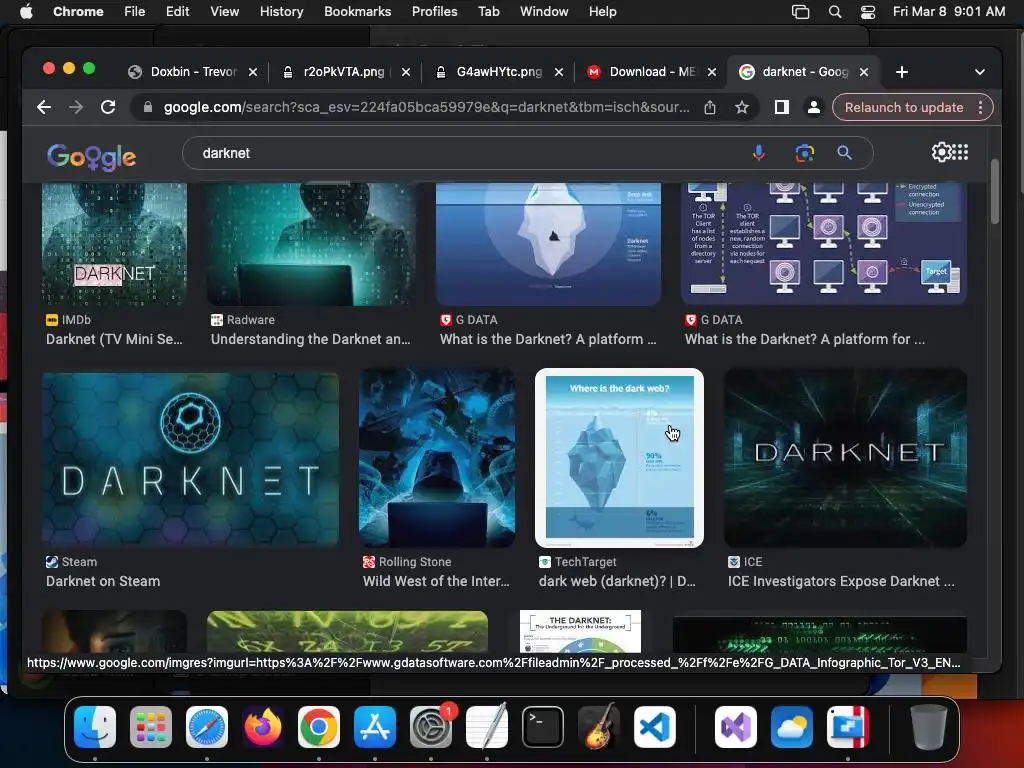Open Finder from the Dock
Viewport: 1024px width, 768px height.
95,727
